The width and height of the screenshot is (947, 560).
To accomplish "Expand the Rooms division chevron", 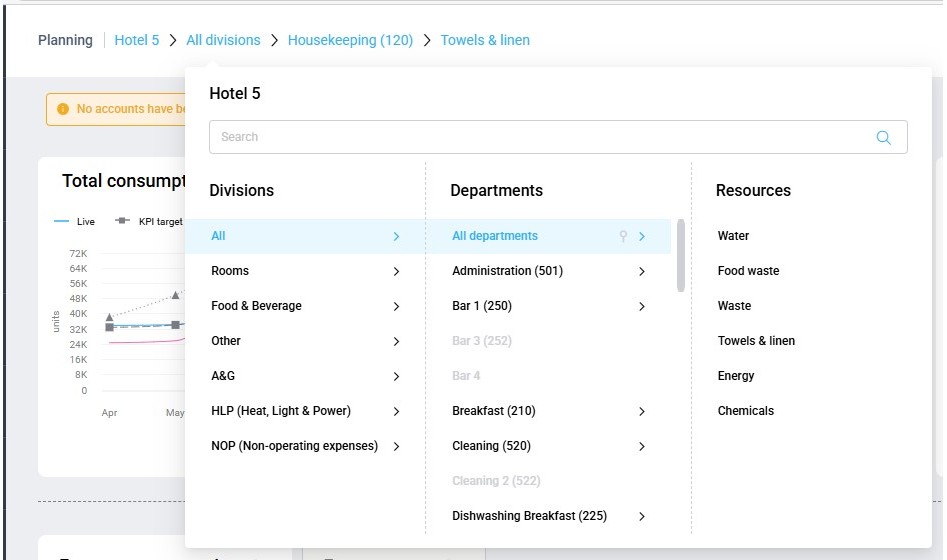I will tap(396, 271).
